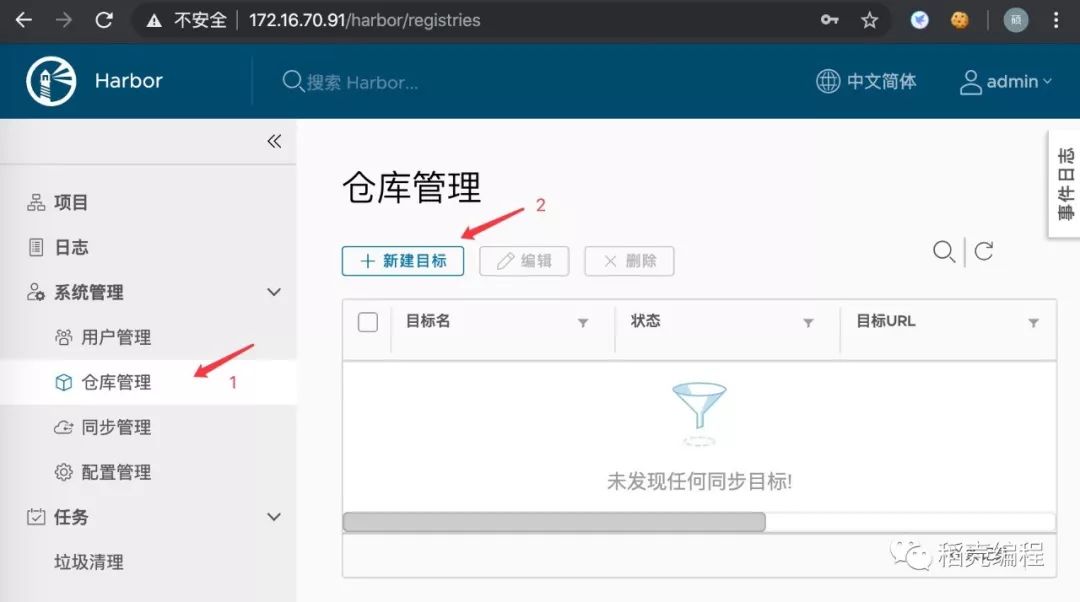This screenshot has width=1080, height=602.
Task: Click the blue bird browser extension icon
Action: pos(919,20)
